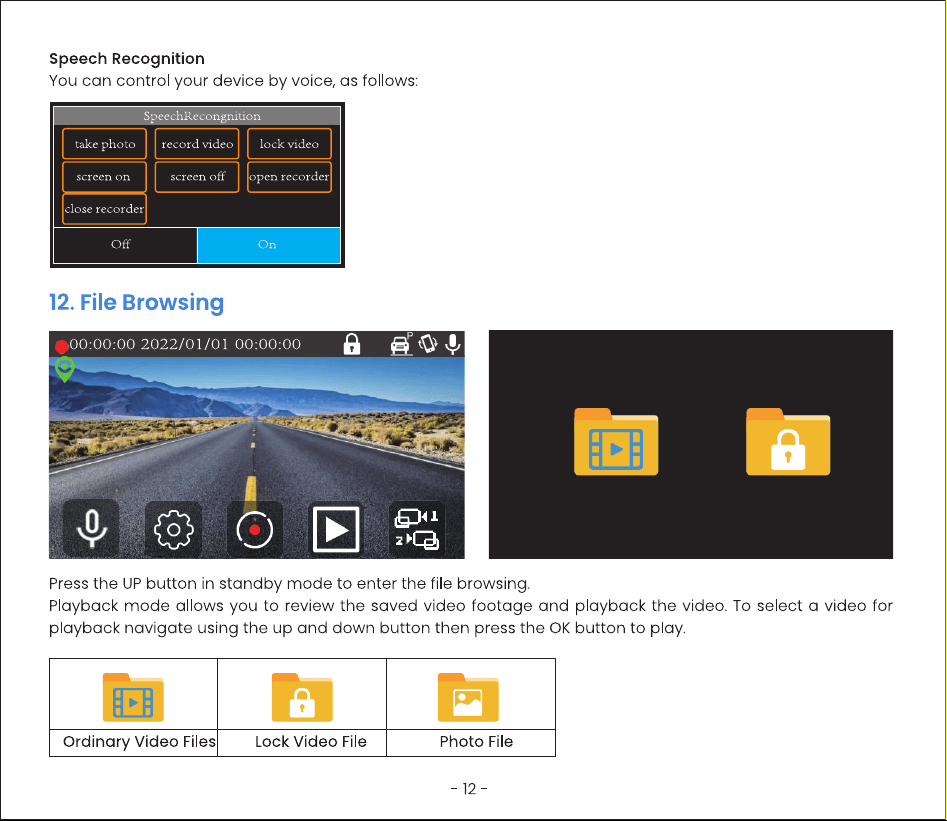Click the 'Ordinary Video Files' label
Viewport: 947px width, 821px height.
click(x=139, y=741)
